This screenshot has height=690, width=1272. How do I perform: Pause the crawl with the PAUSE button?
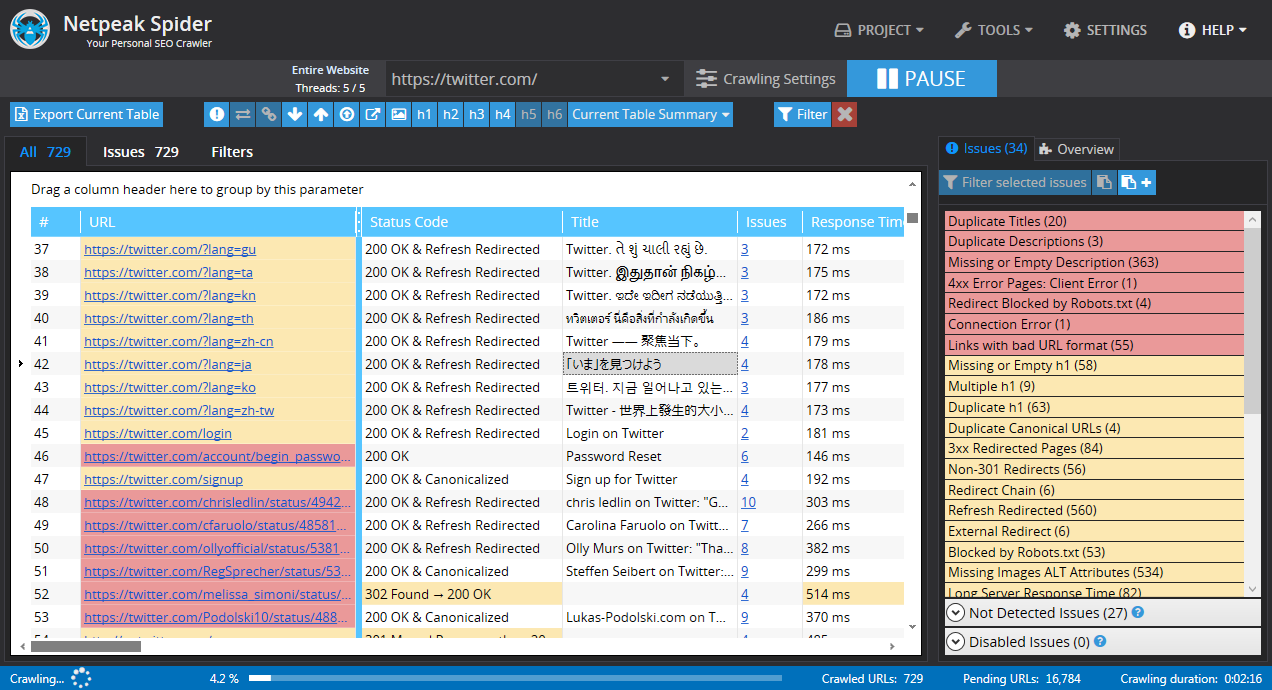click(x=922, y=79)
